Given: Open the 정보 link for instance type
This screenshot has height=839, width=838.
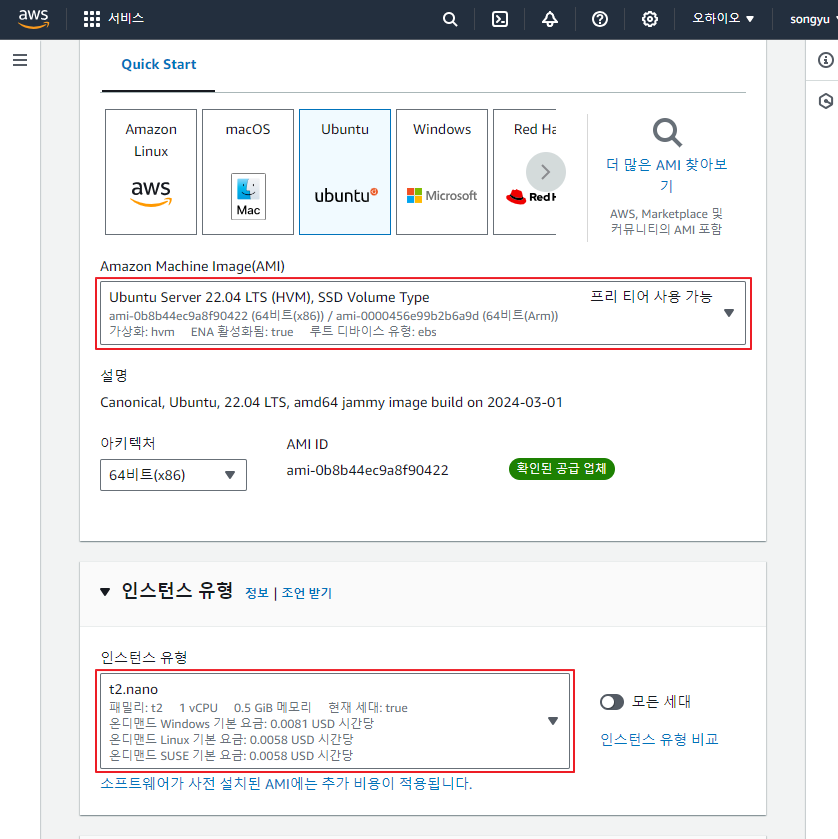Looking at the screenshot, I should (x=256, y=593).
